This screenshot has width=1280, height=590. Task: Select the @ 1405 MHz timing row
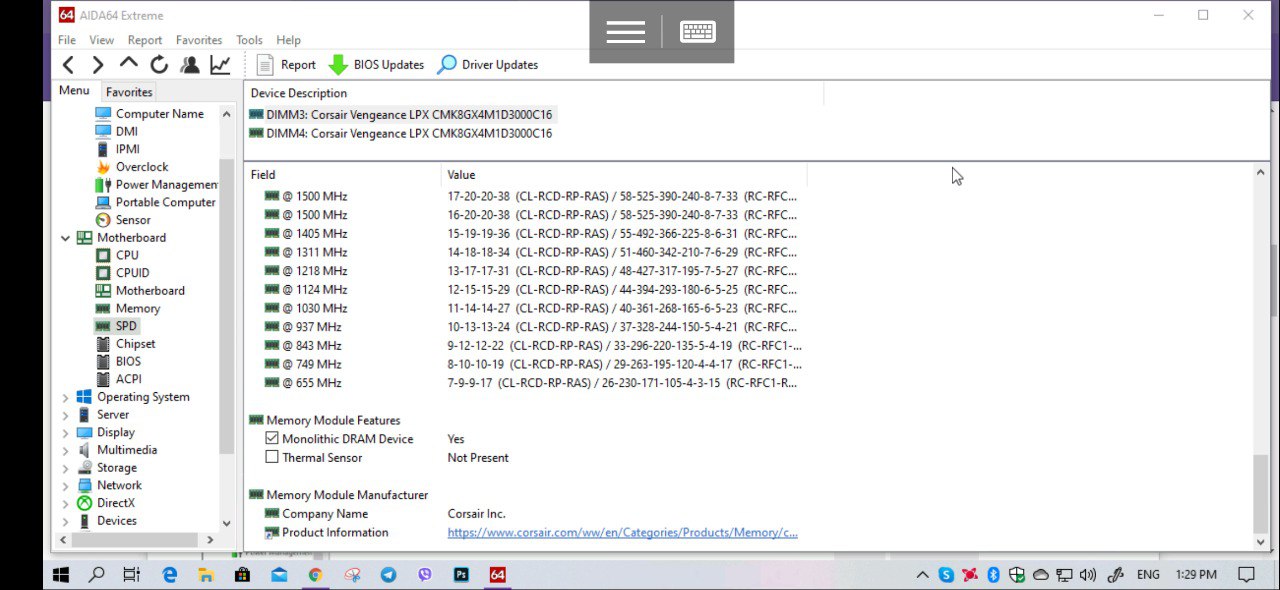[532, 233]
